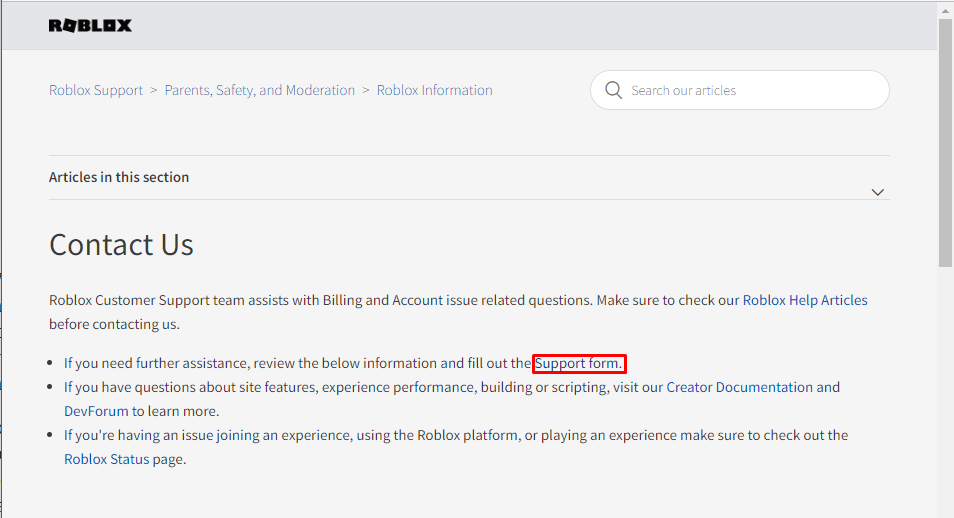
Task: Open the Roblox Status page link
Action: (x=106, y=460)
